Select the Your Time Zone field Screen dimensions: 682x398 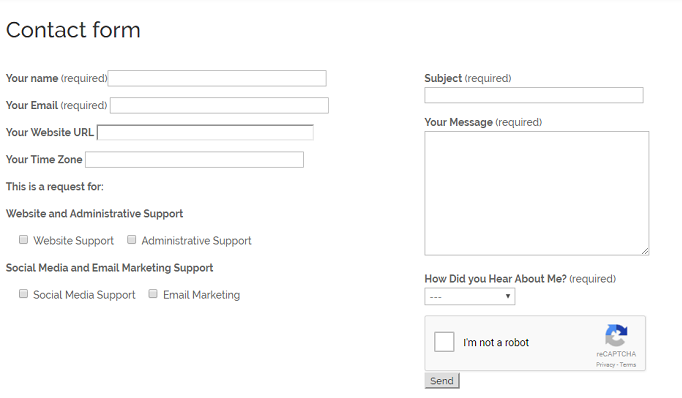pos(194,160)
